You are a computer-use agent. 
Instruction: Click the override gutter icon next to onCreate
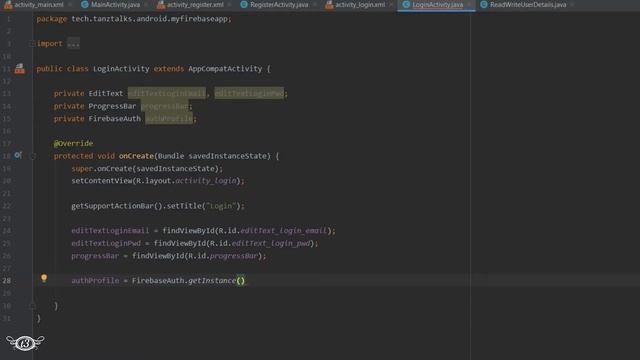point(18,155)
